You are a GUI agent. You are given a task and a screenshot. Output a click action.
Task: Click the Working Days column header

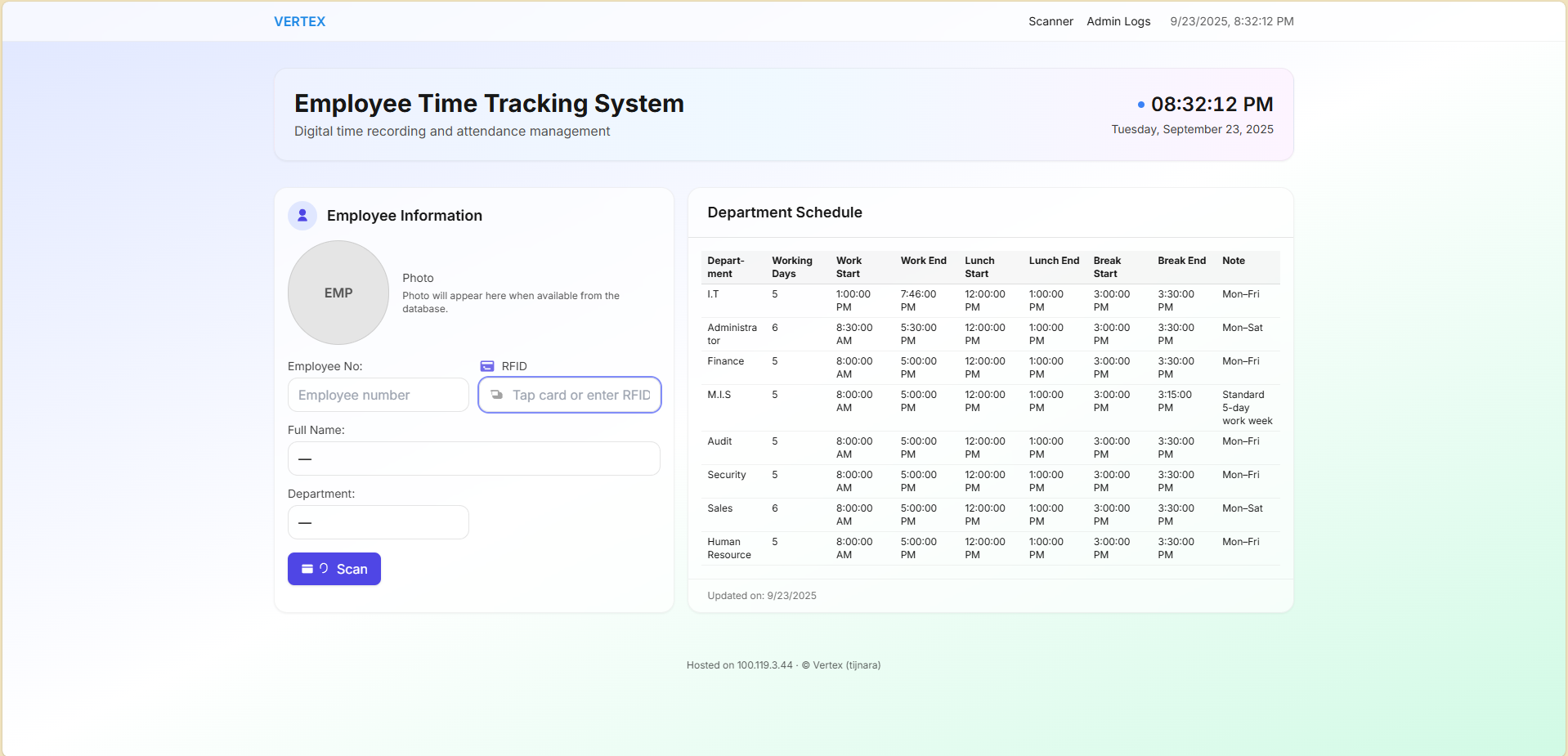point(791,267)
